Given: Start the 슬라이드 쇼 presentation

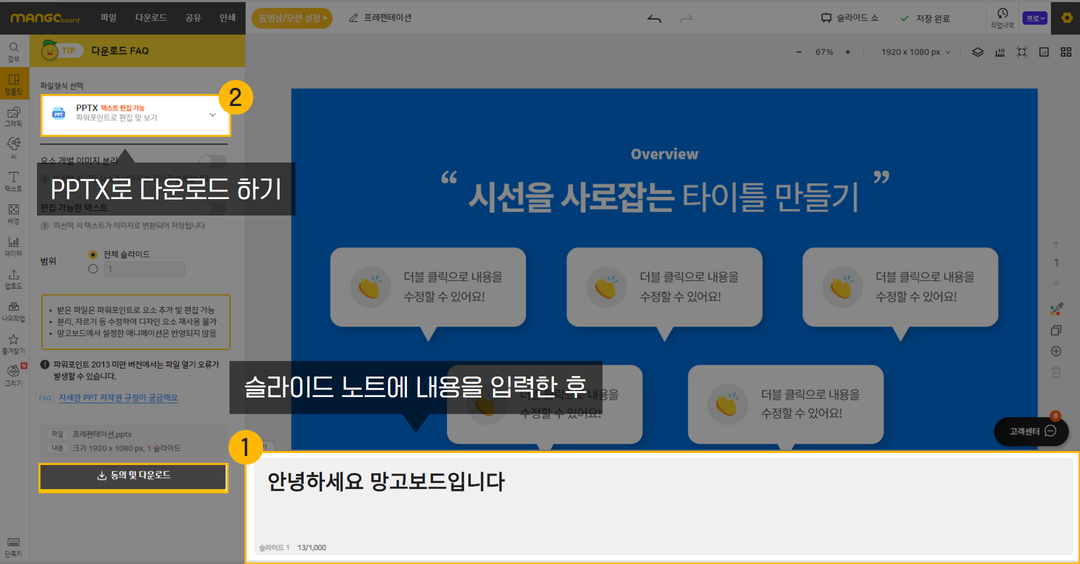Looking at the screenshot, I should click(849, 18).
